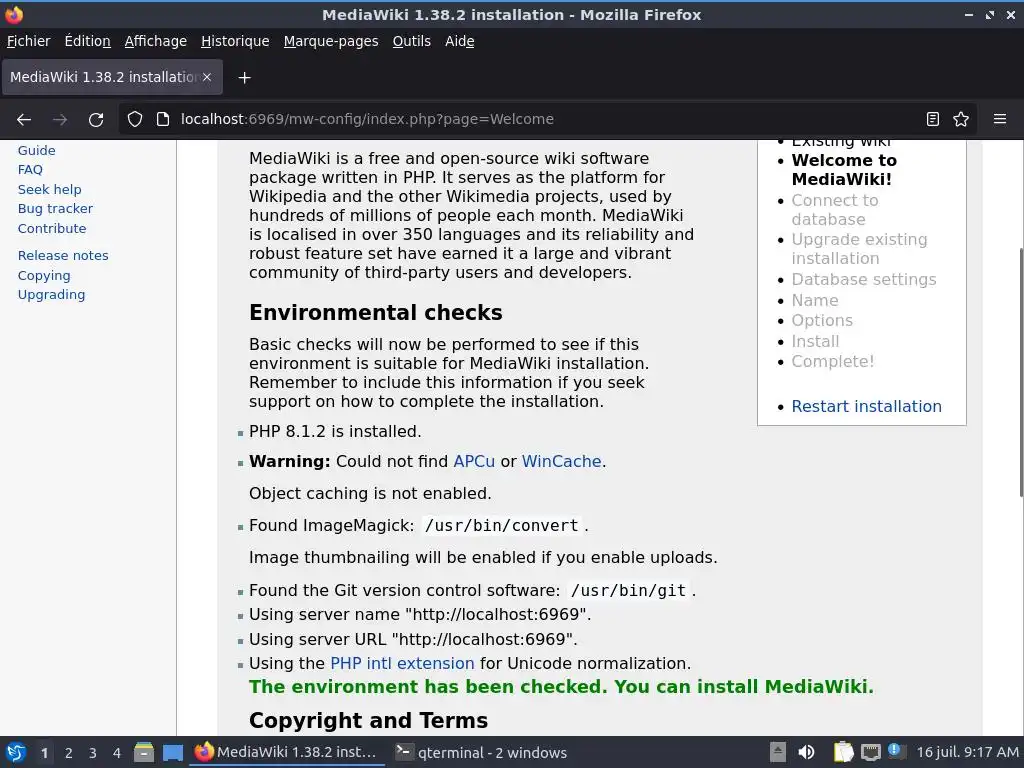
Task: Click the page info icon beside the URL
Action: tap(163, 119)
